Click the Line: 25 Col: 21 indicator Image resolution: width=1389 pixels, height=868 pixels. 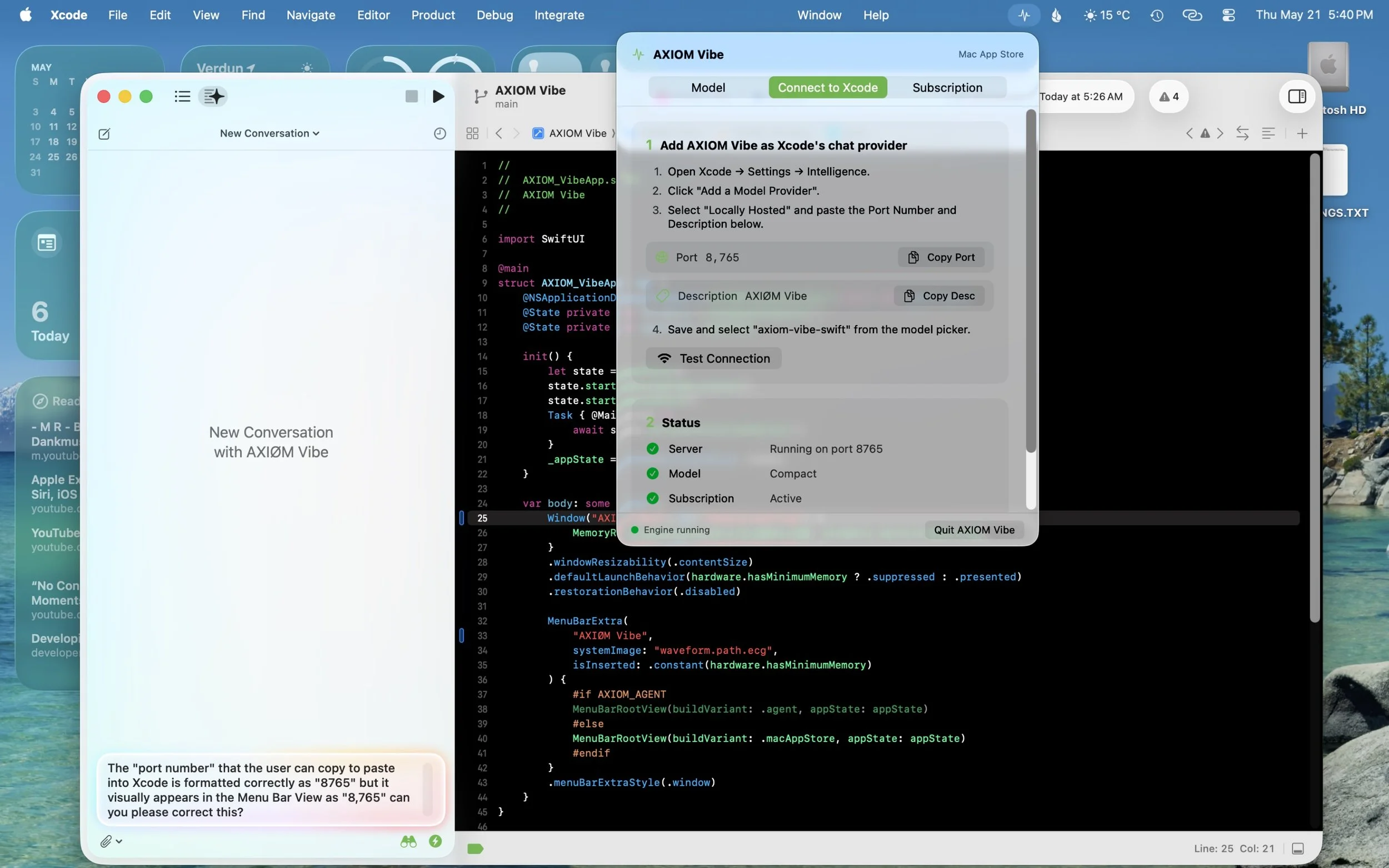1233,849
